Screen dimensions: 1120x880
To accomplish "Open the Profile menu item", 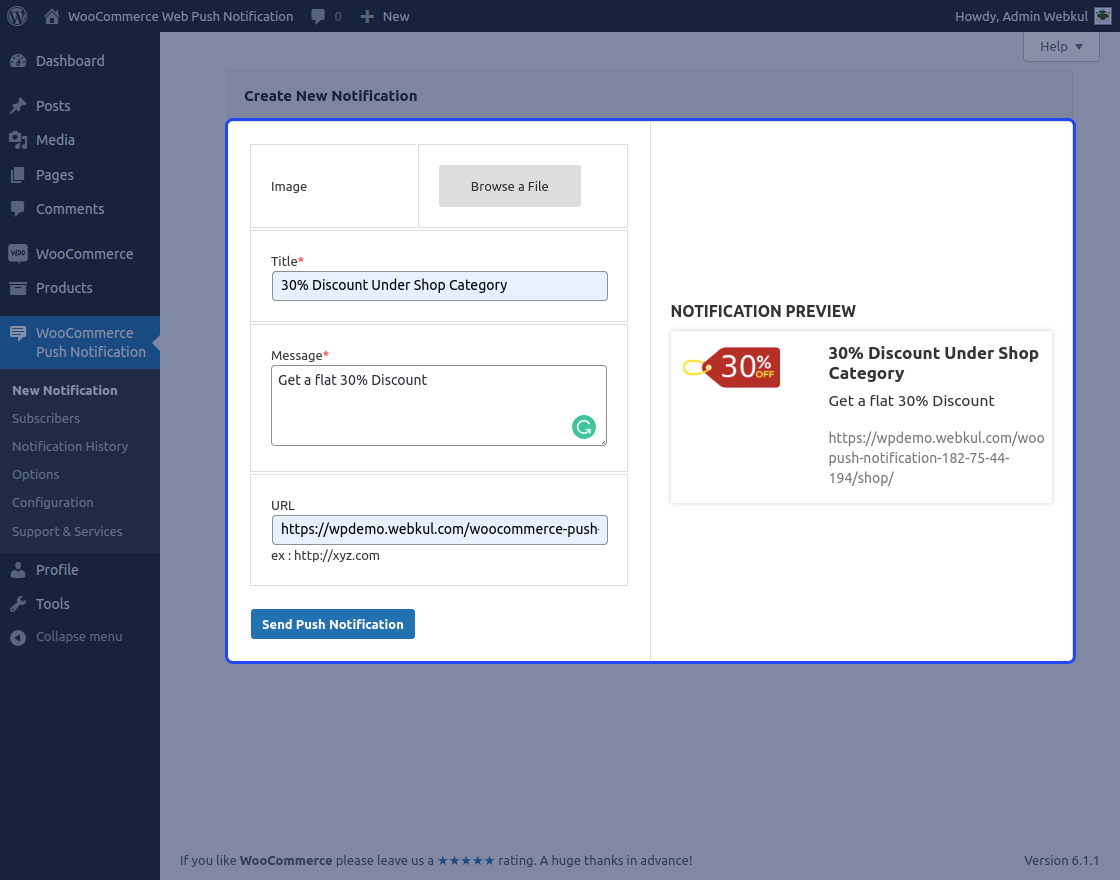I will click(57, 570).
